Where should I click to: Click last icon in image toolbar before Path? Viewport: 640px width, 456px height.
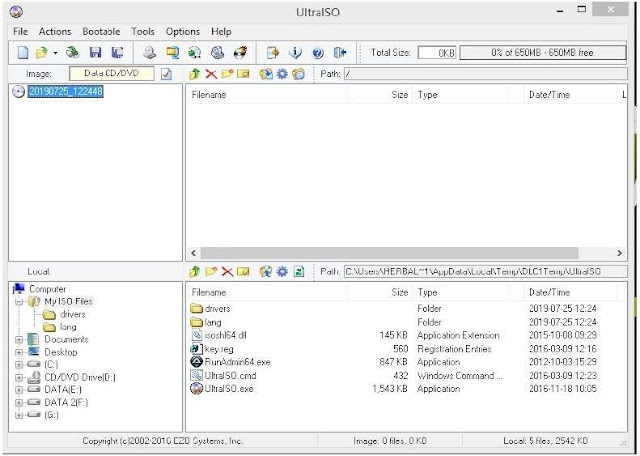point(298,74)
